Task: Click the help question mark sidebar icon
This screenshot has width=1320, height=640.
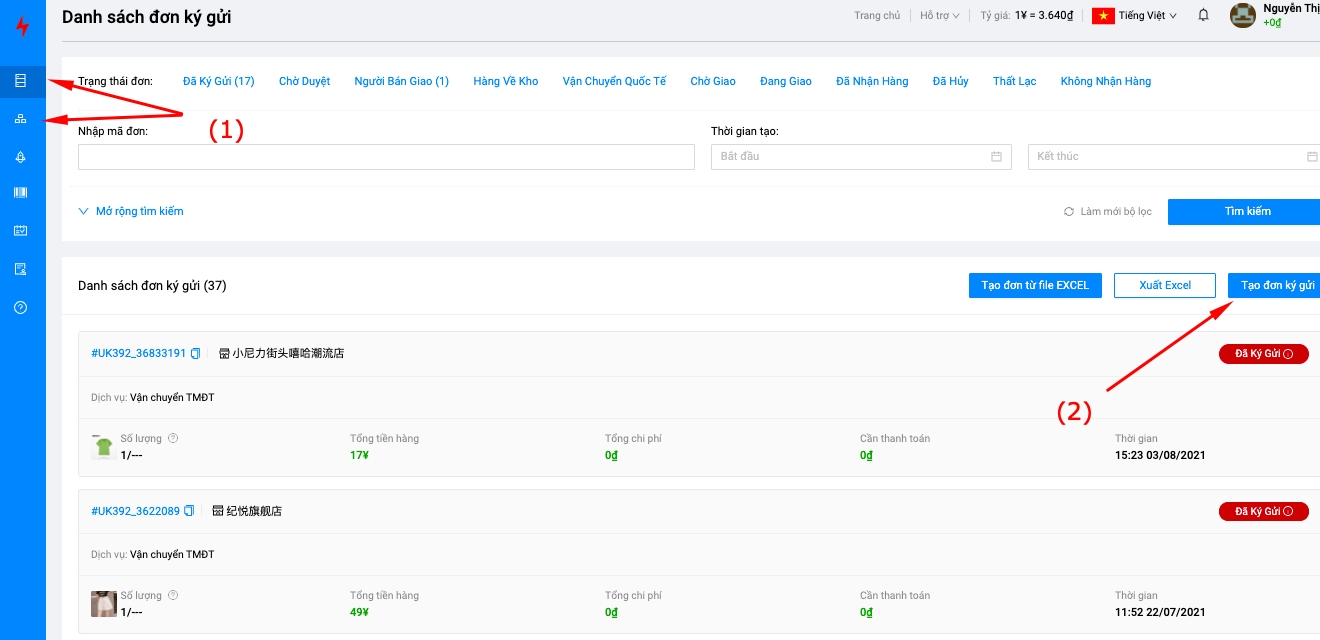Action: (x=21, y=307)
